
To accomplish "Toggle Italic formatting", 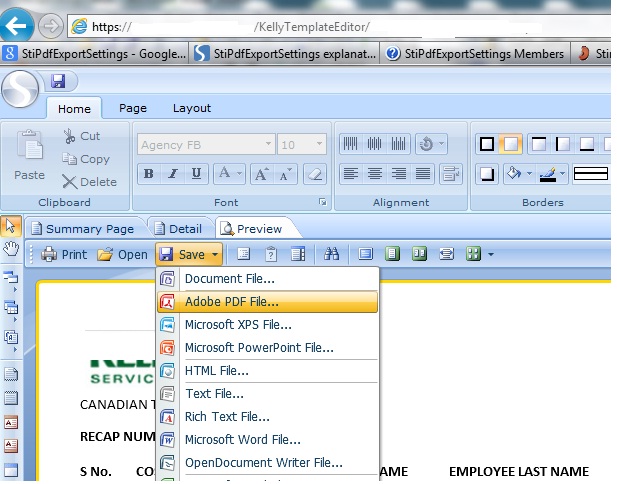I will click(172, 174).
